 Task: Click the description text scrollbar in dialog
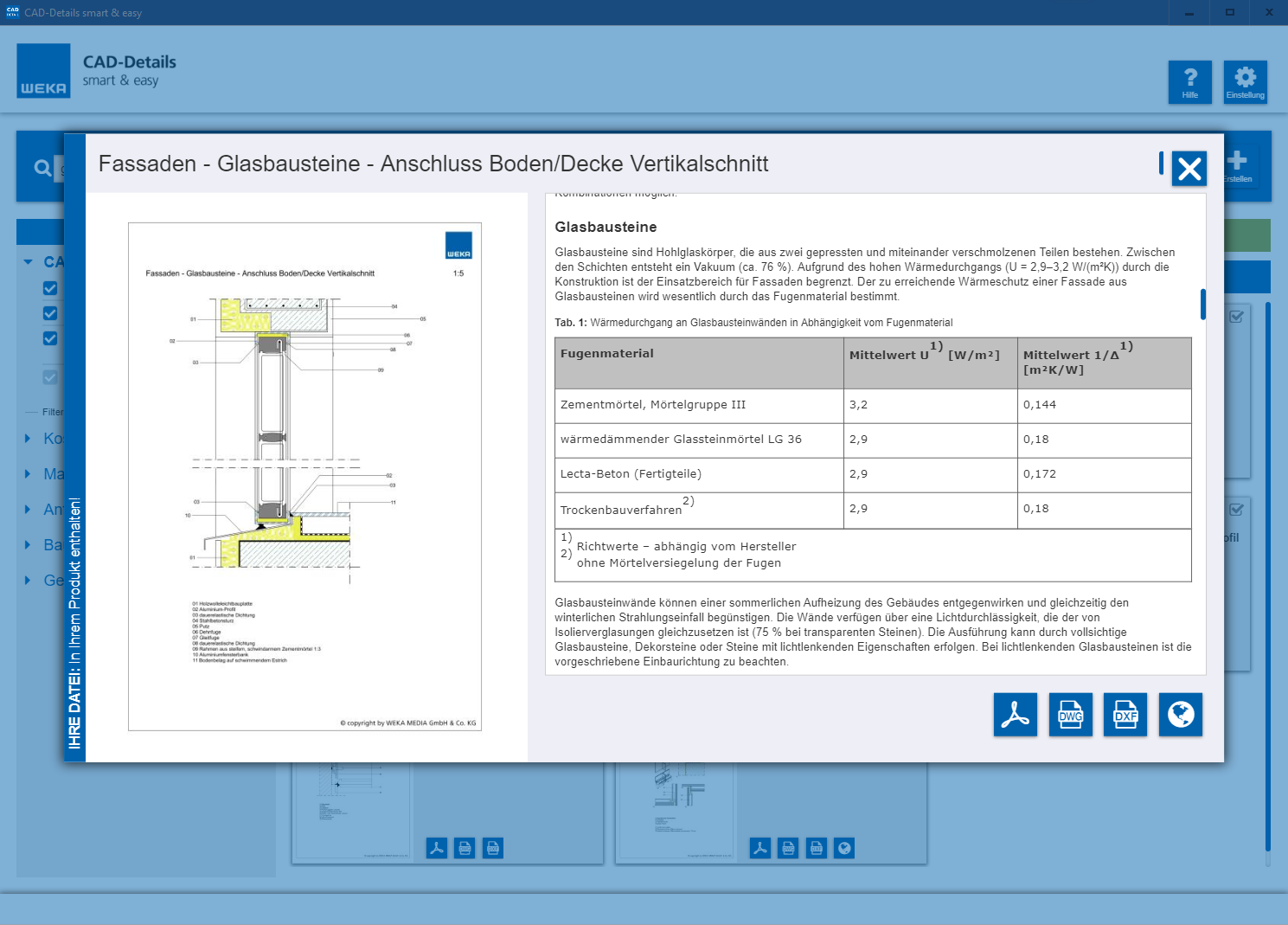1202,305
